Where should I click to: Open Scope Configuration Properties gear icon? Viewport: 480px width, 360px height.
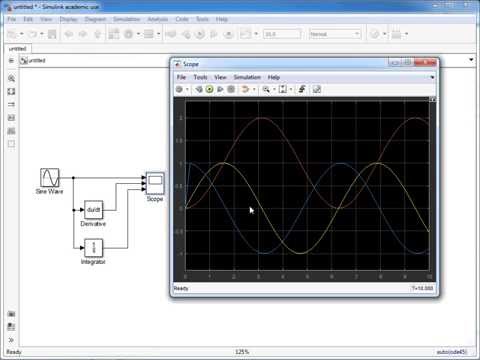click(x=179, y=89)
